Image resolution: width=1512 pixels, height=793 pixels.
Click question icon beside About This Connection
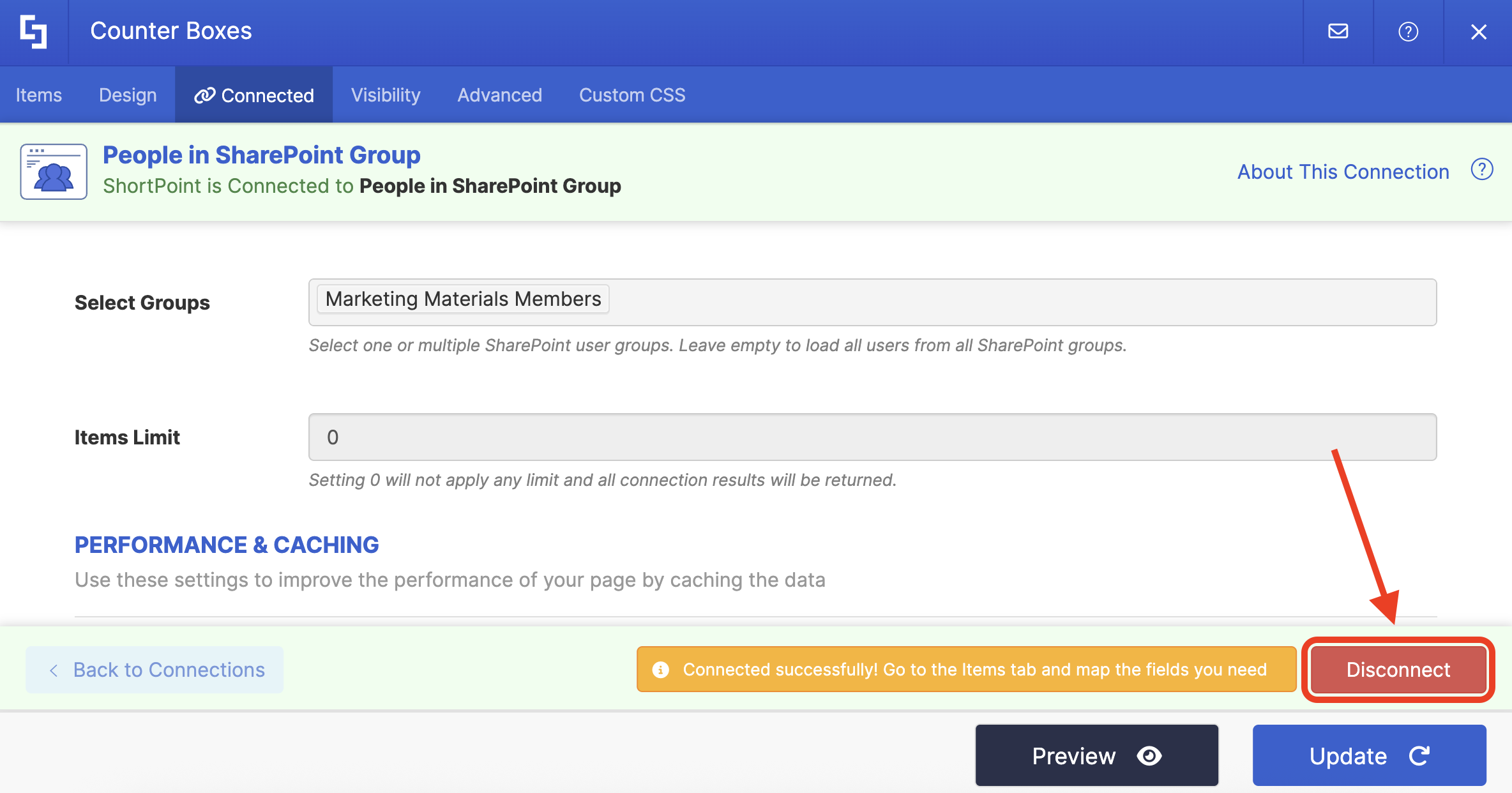coord(1481,170)
